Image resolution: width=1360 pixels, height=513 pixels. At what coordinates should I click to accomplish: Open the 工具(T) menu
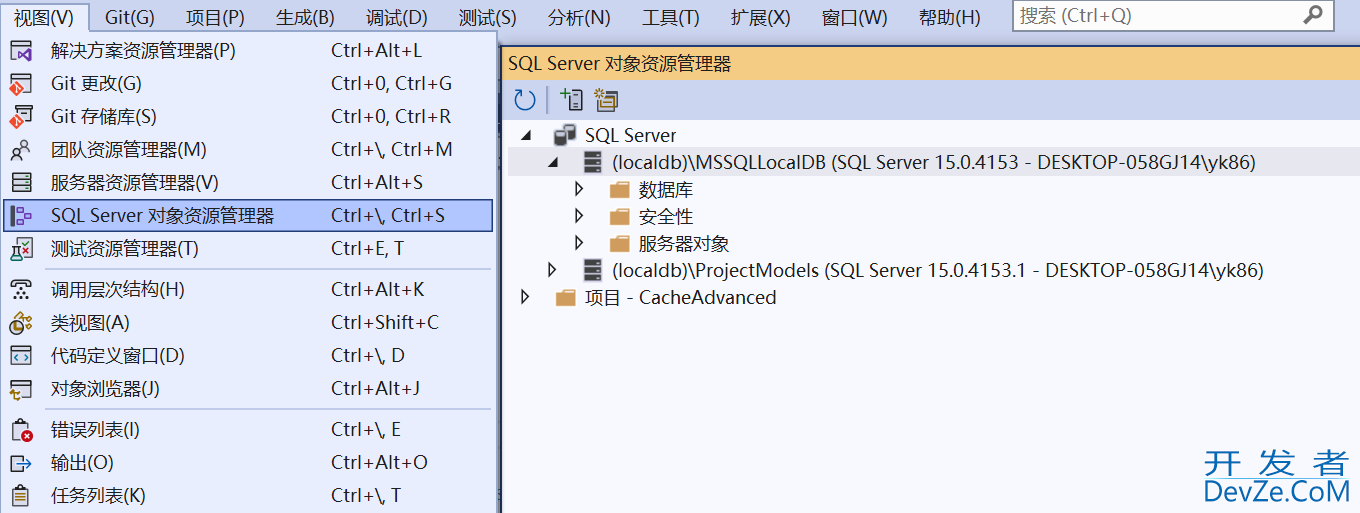[671, 17]
